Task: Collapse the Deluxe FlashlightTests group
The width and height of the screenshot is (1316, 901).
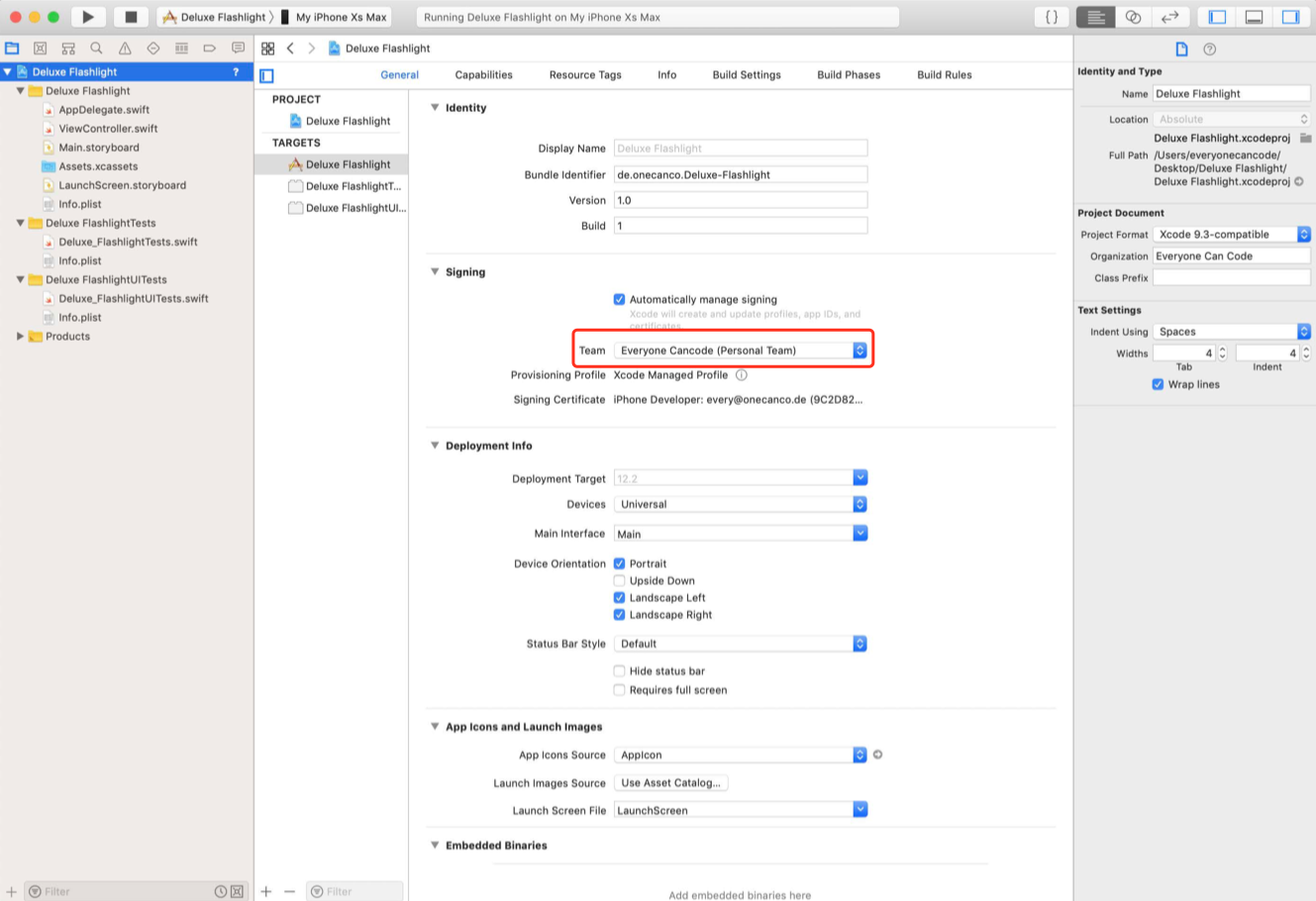Action: pyautogui.click(x=20, y=223)
